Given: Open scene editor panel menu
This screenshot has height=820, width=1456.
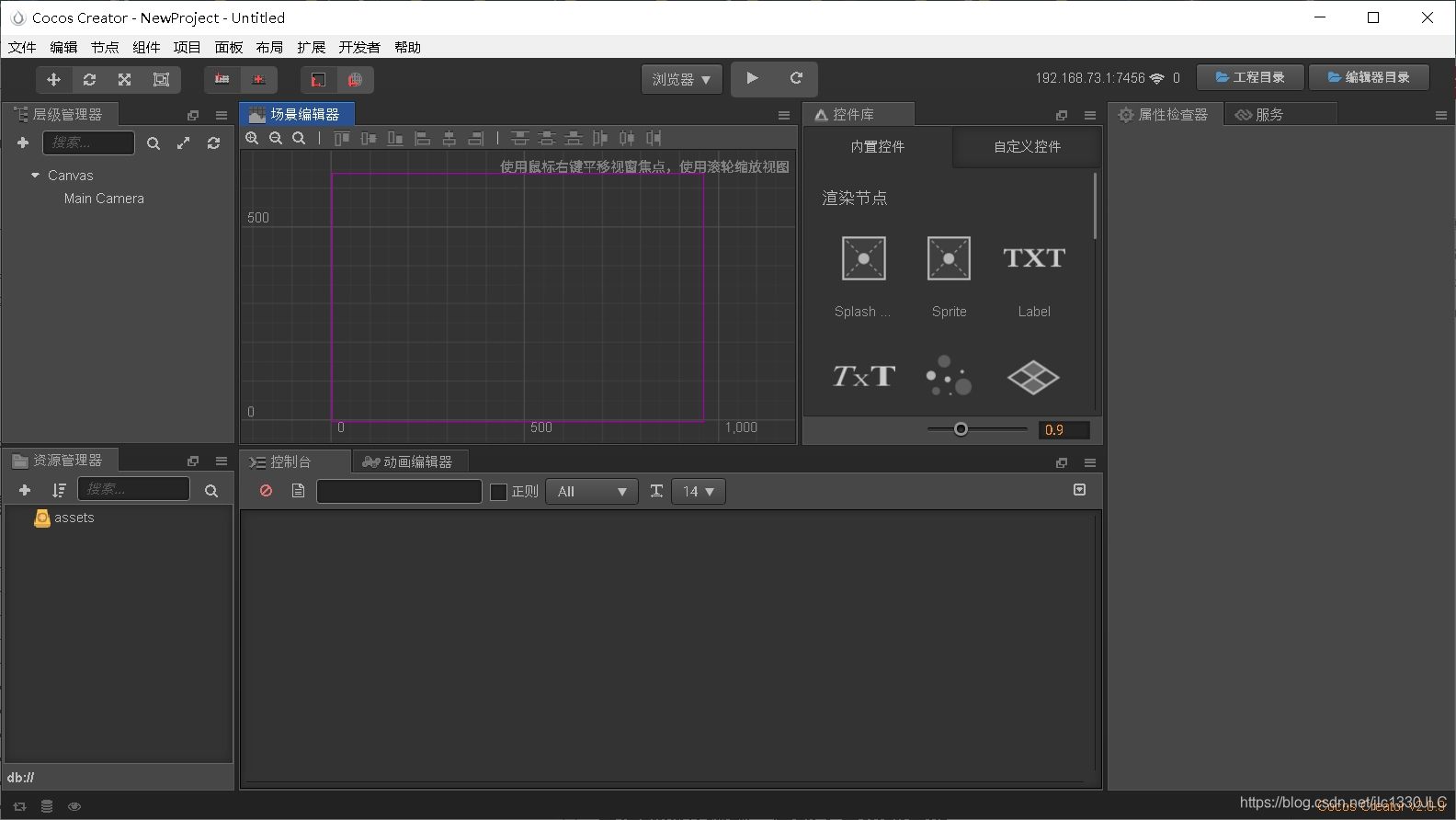Looking at the screenshot, I should click(x=784, y=115).
